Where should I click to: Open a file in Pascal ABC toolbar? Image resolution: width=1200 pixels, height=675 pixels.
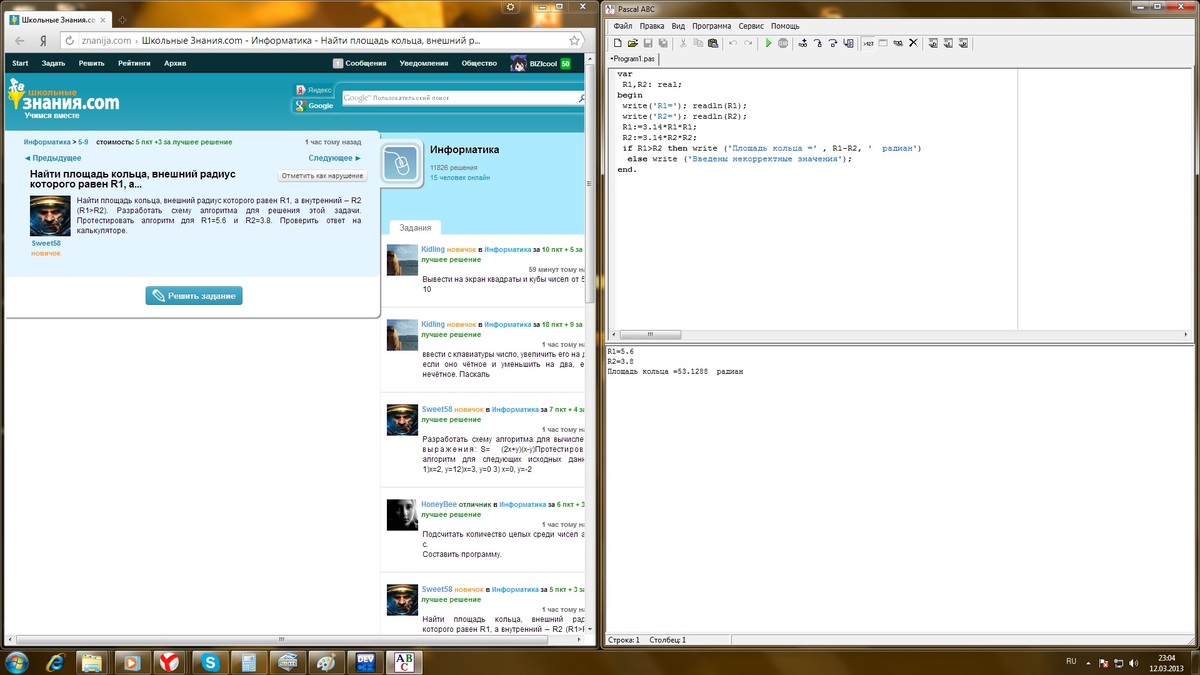click(633, 43)
